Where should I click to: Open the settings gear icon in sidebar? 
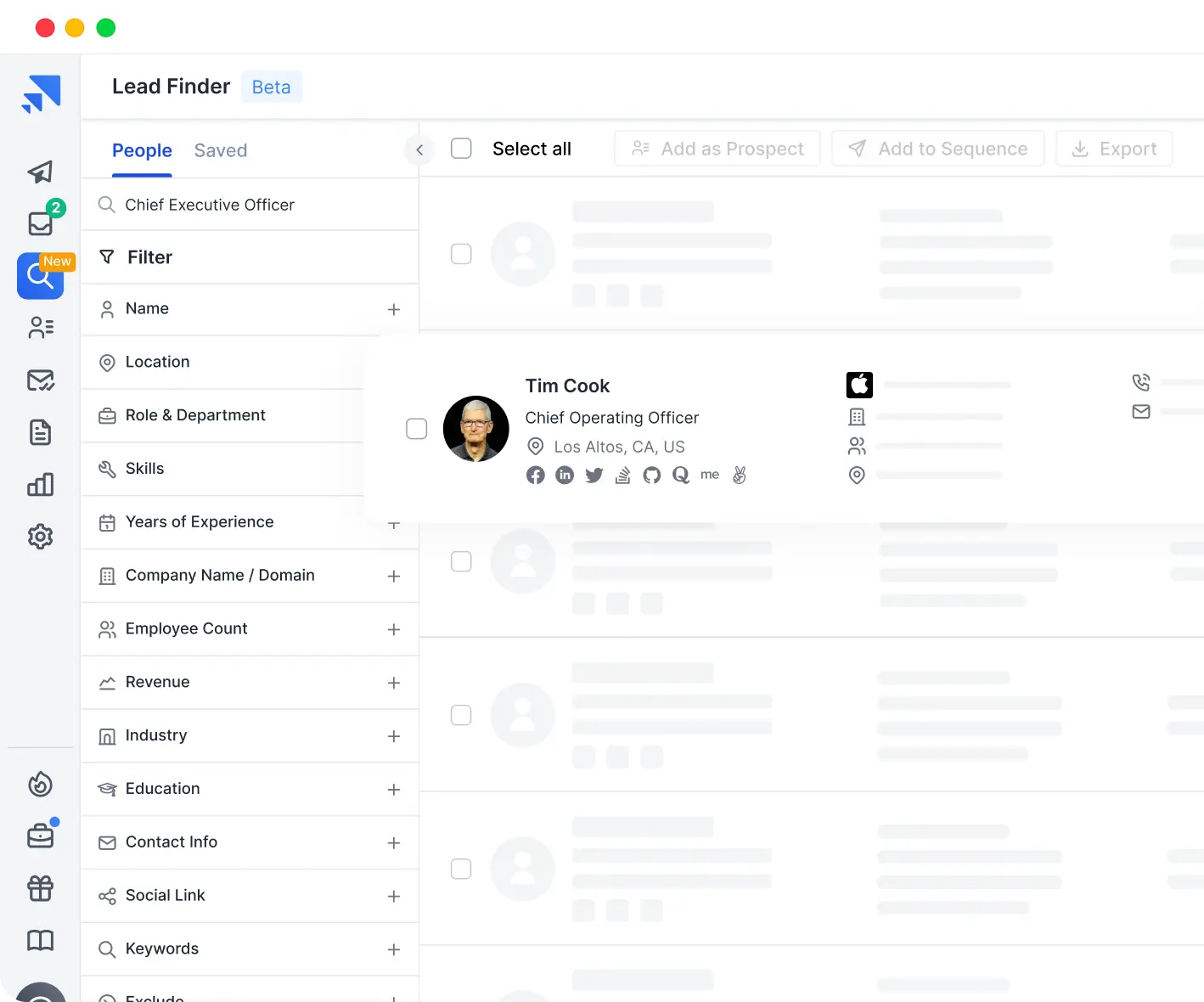point(40,537)
